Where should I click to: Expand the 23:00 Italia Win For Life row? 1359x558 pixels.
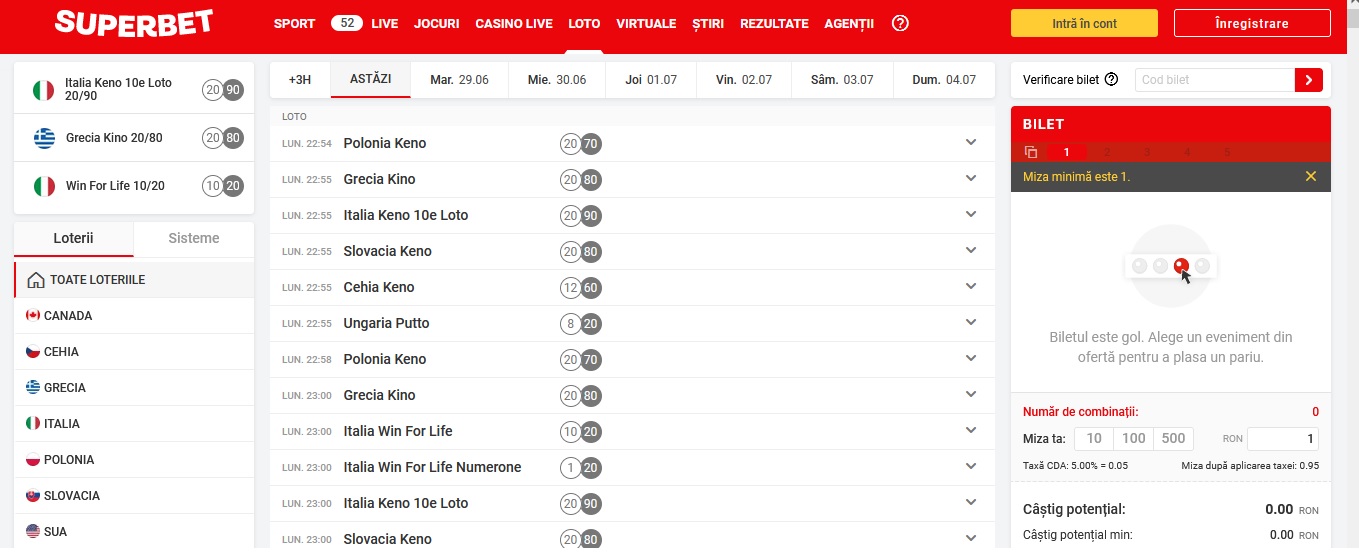pyautogui.click(x=970, y=430)
